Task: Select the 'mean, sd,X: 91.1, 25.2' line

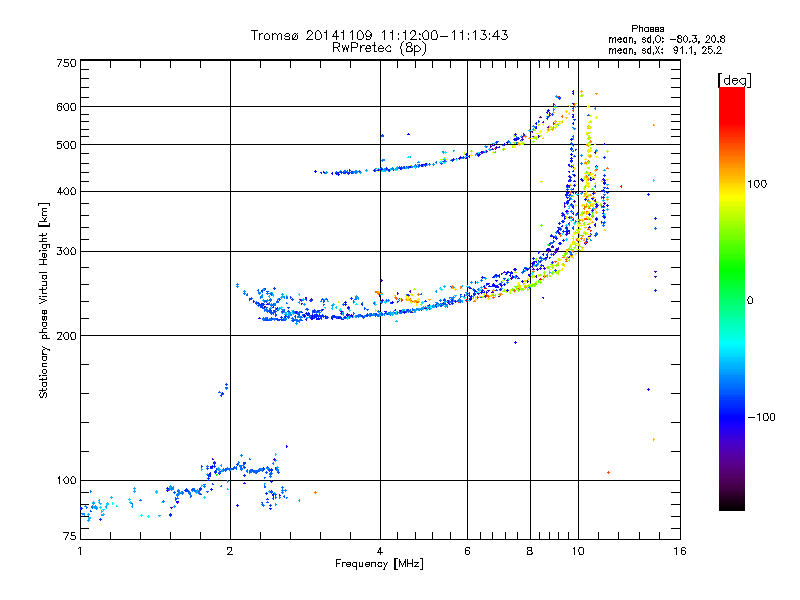Action: 665,51
